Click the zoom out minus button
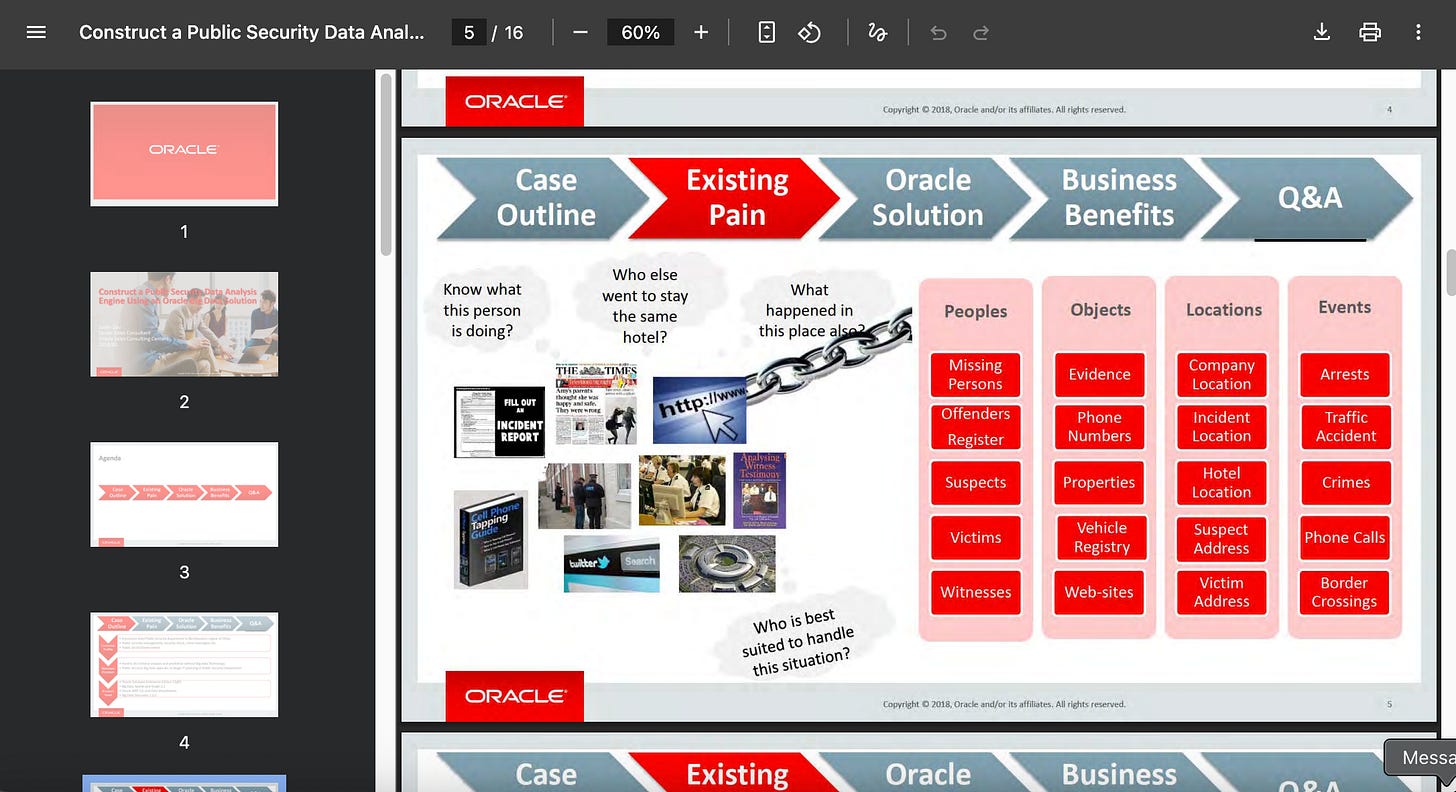The width and height of the screenshot is (1456, 792). click(580, 32)
